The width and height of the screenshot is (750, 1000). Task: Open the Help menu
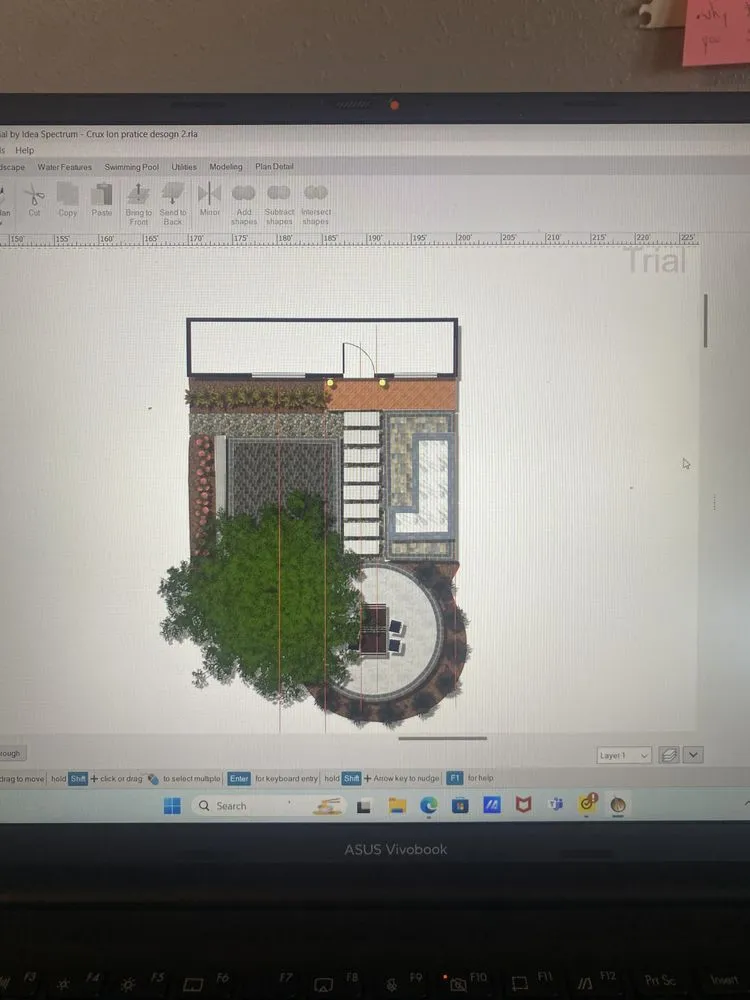[24, 151]
